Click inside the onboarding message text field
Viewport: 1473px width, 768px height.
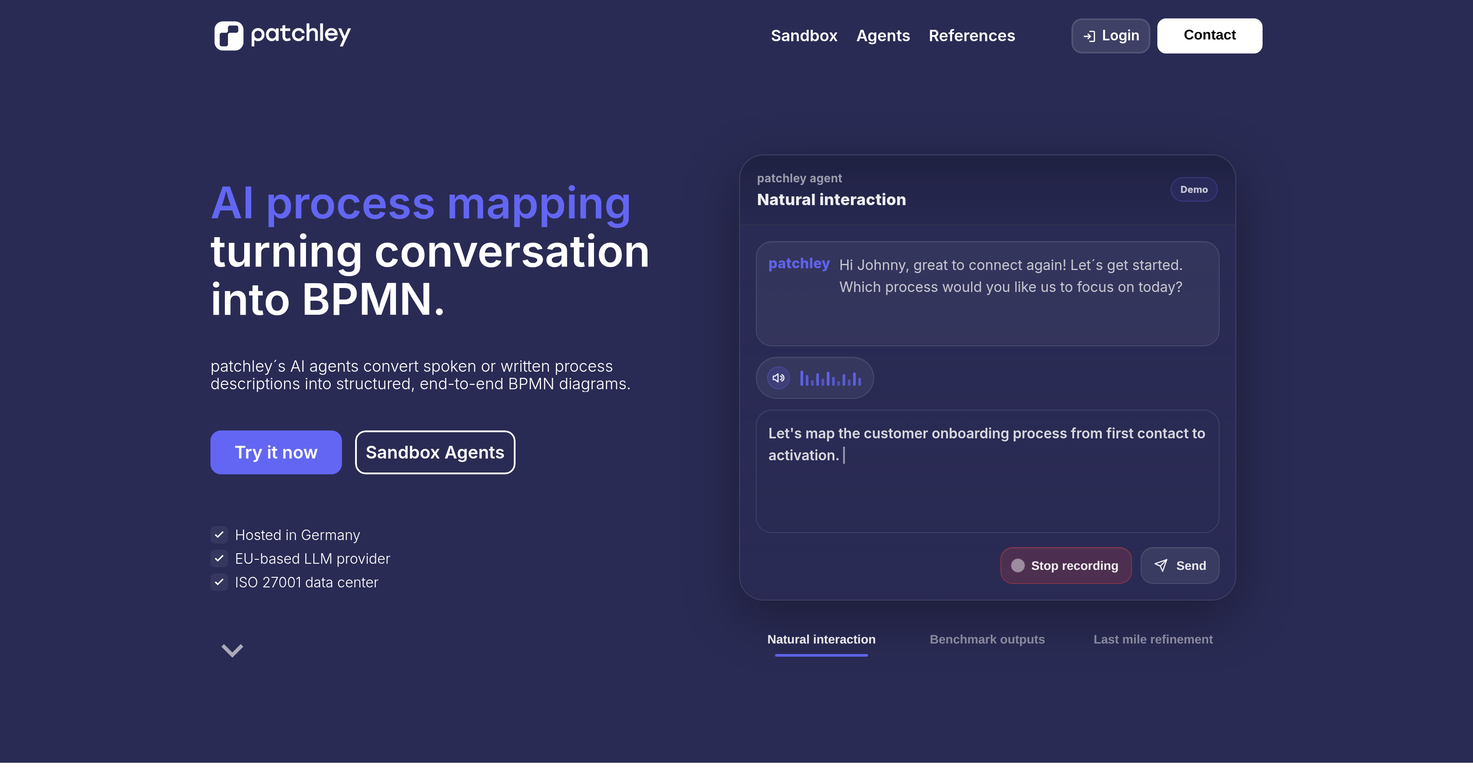point(987,470)
